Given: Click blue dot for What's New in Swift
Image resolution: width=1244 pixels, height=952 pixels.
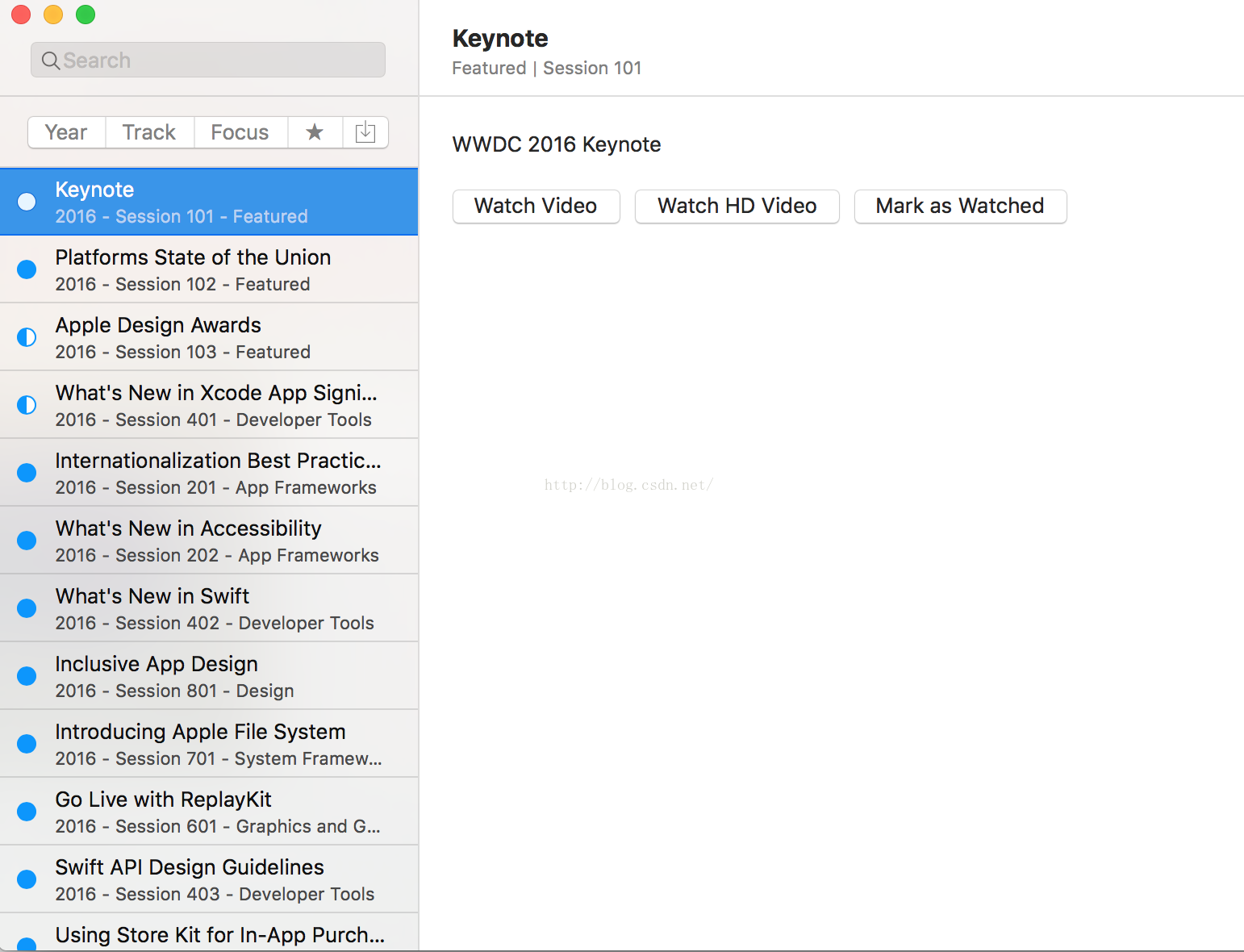Looking at the screenshot, I should pos(27,608).
